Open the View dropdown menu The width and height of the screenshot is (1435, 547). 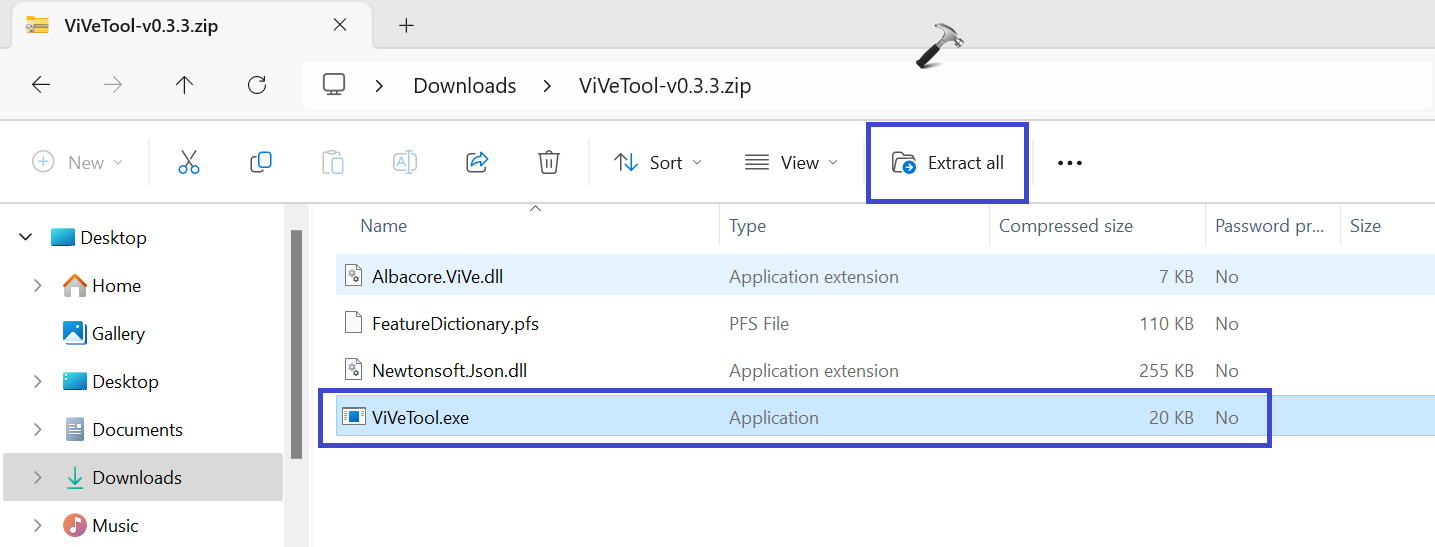(x=791, y=163)
